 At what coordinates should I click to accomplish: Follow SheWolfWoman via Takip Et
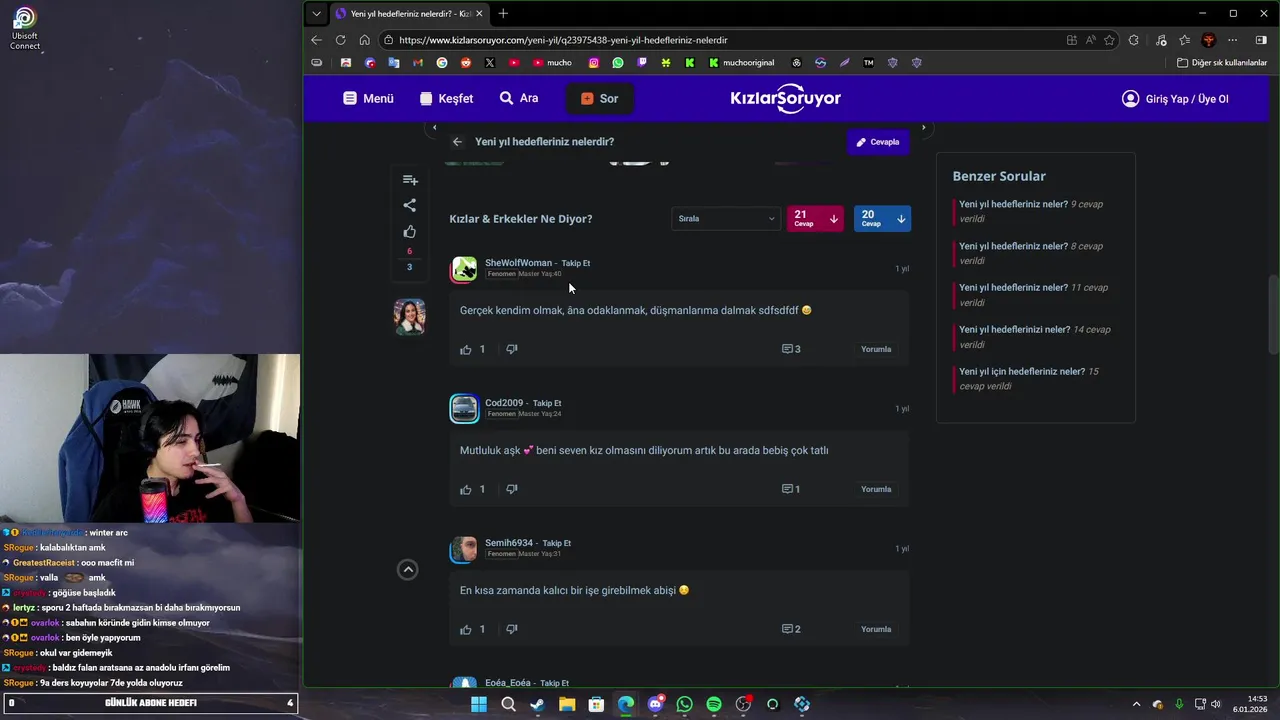click(575, 263)
